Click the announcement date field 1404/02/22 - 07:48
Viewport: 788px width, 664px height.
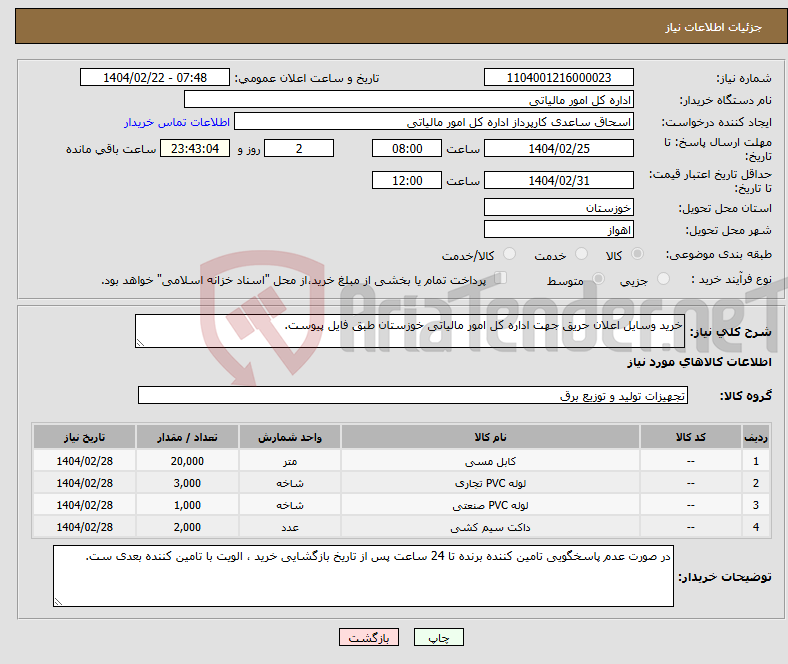155,77
